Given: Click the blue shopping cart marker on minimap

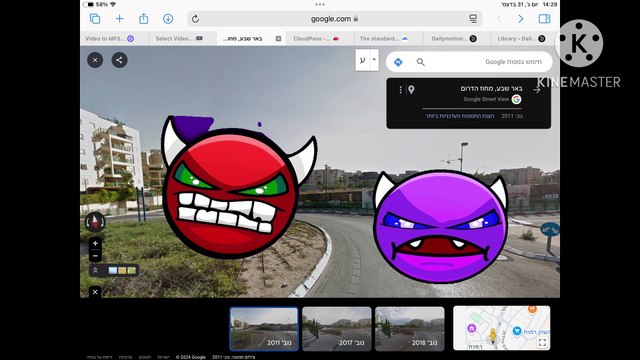Looking at the screenshot, I should point(517,331).
